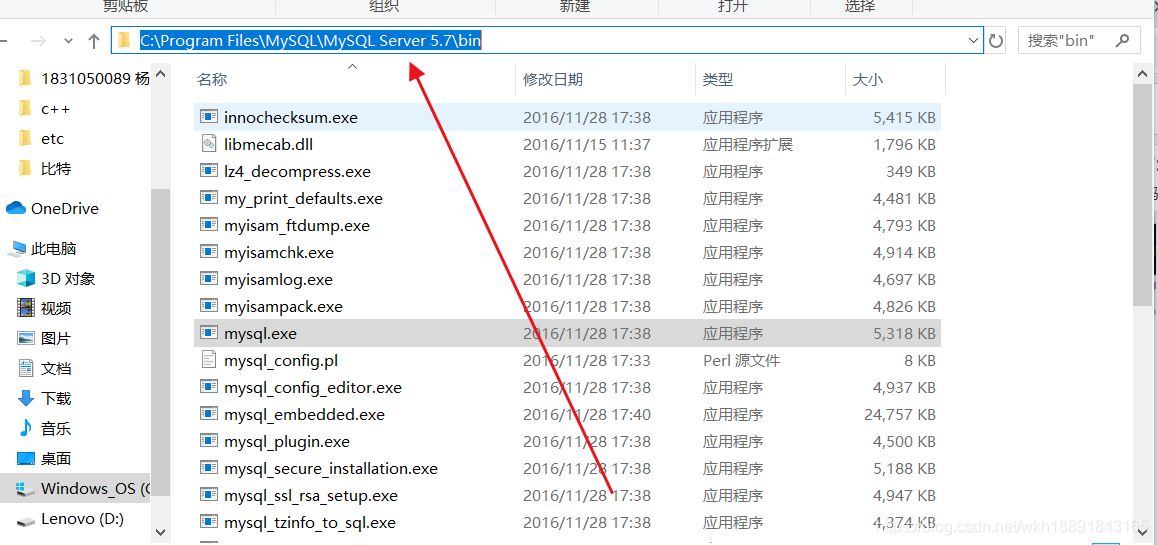Click the myisampack.exe file icon
1158x545 pixels.
coord(209,306)
